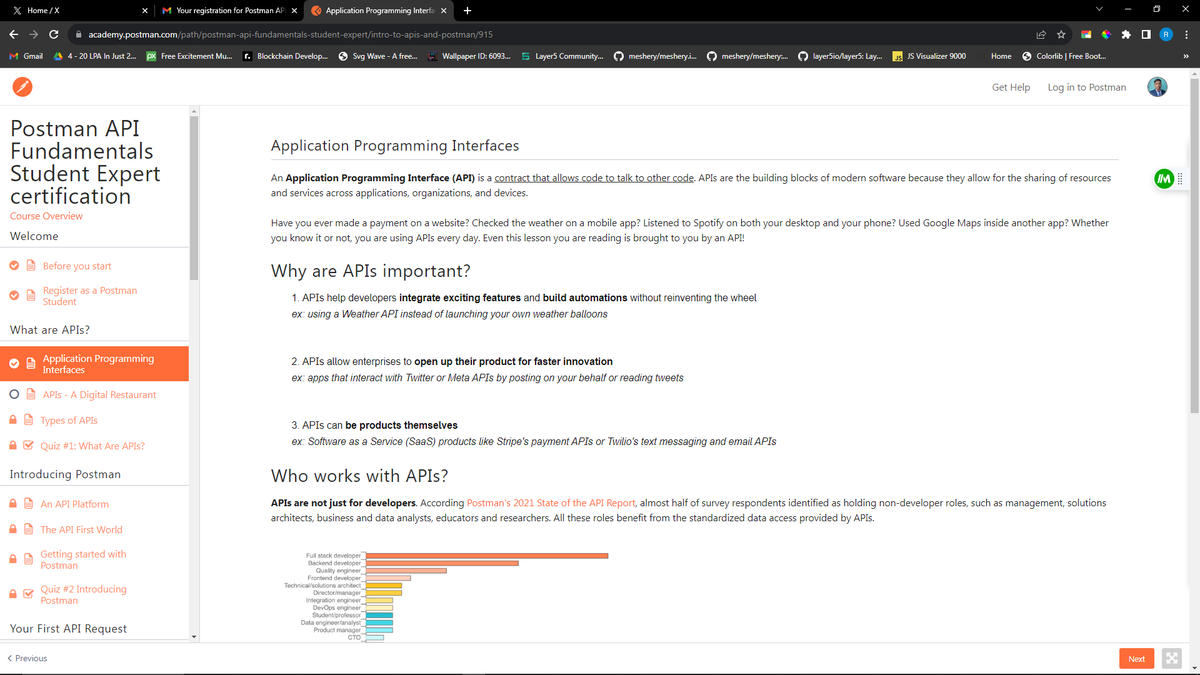Open the Google Meet-style colorful extension icon
Screen dimensions: 1200x675
[1087, 34]
